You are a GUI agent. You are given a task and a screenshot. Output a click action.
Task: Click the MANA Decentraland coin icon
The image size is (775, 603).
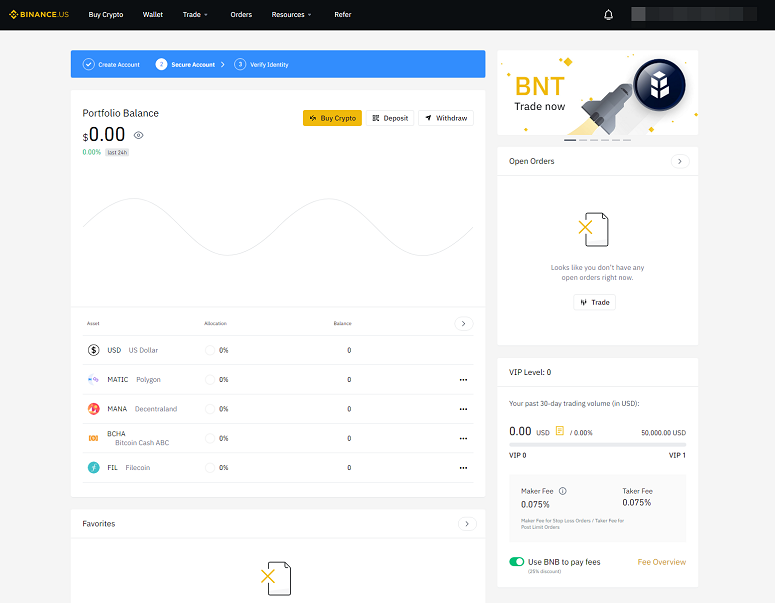[93, 409]
